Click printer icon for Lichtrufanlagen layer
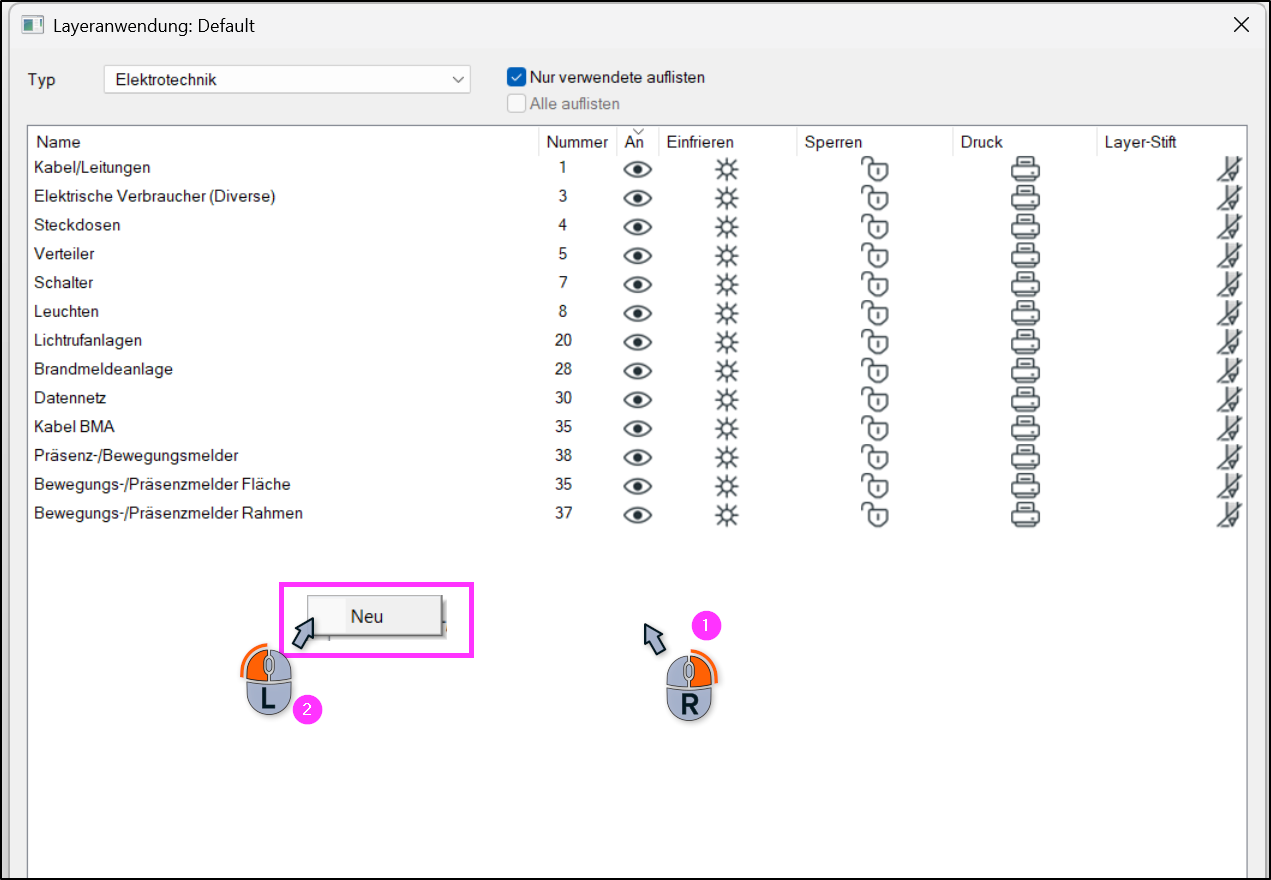Viewport: 1271px width, 880px height. point(1025,342)
